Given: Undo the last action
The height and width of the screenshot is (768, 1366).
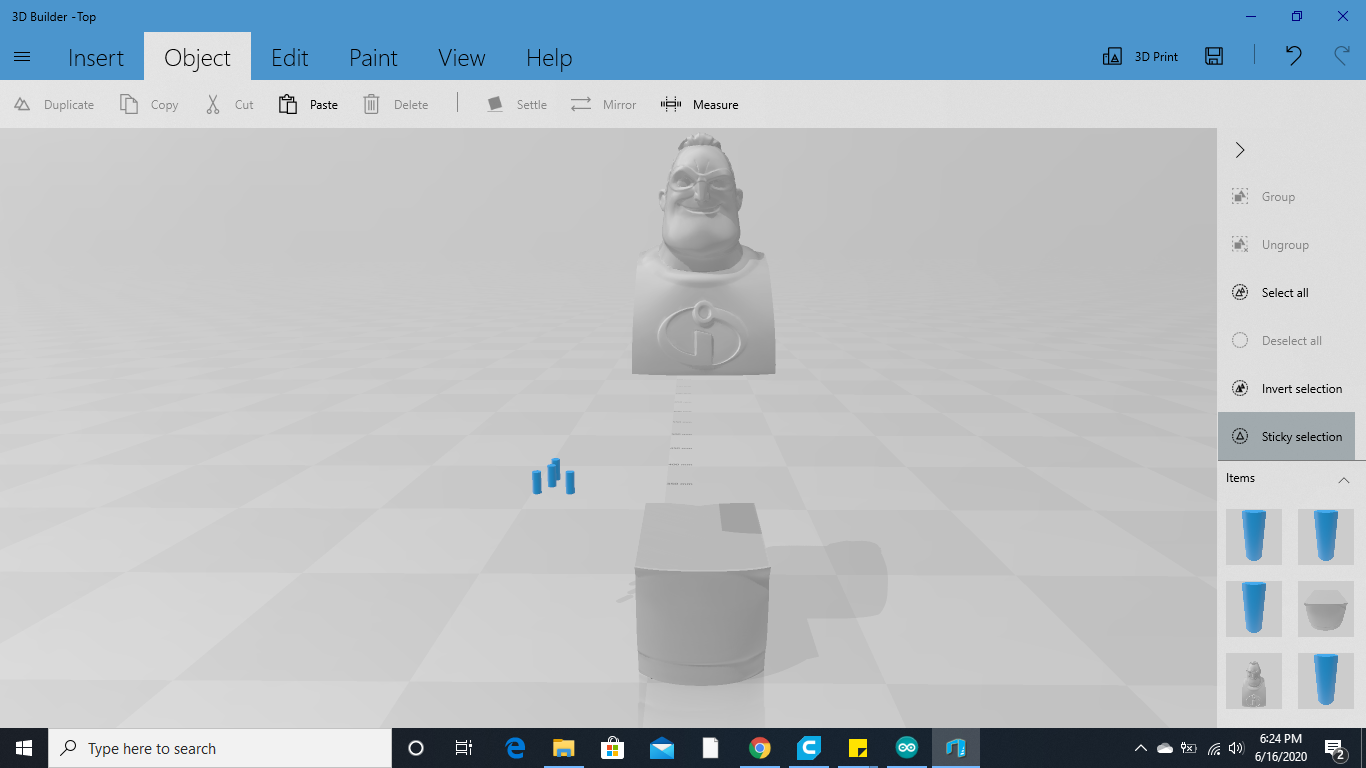Looking at the screenshot, I should [1292, 56].
